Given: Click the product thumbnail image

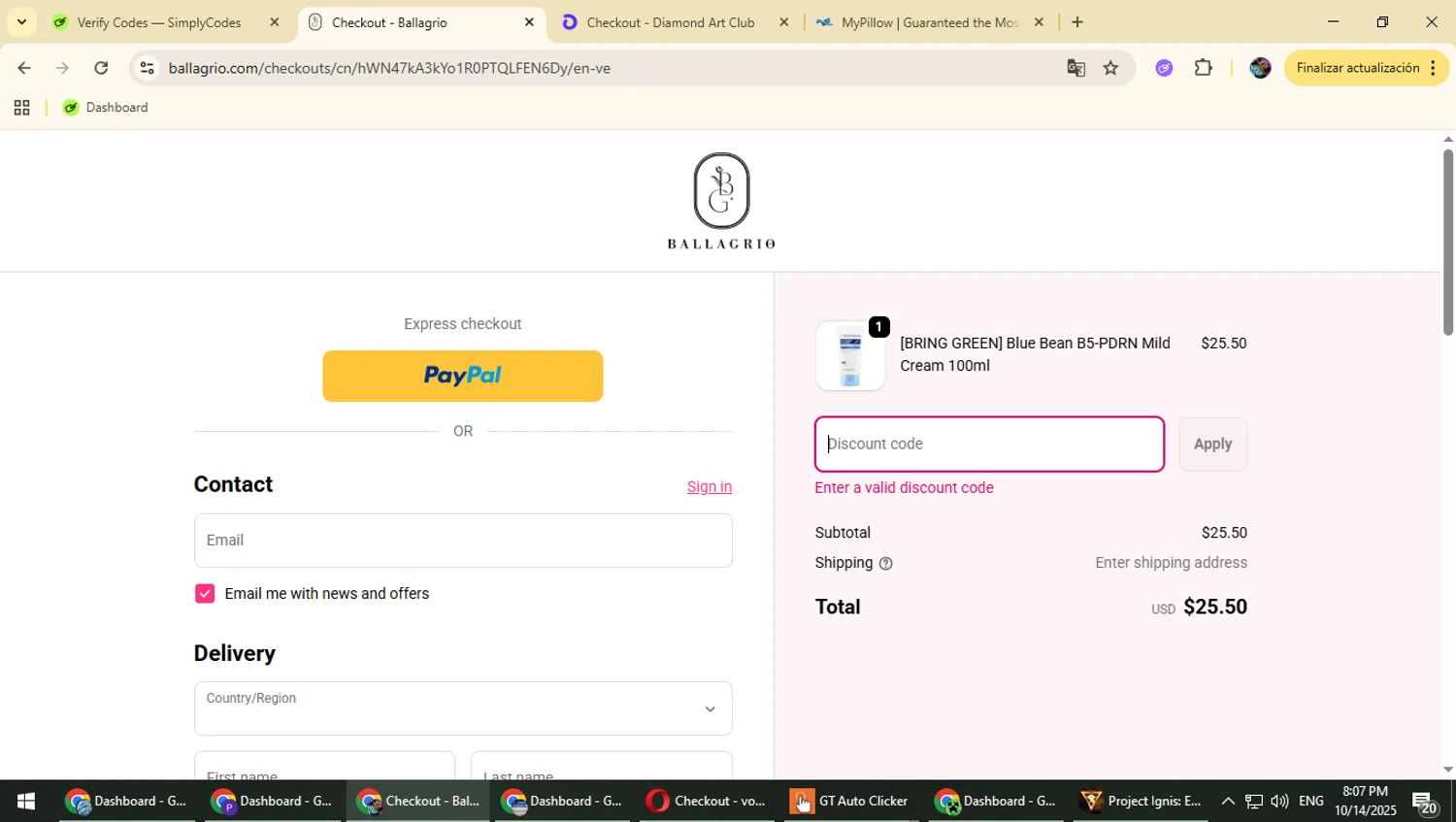Looking at the screenshot, I should 850,356.
